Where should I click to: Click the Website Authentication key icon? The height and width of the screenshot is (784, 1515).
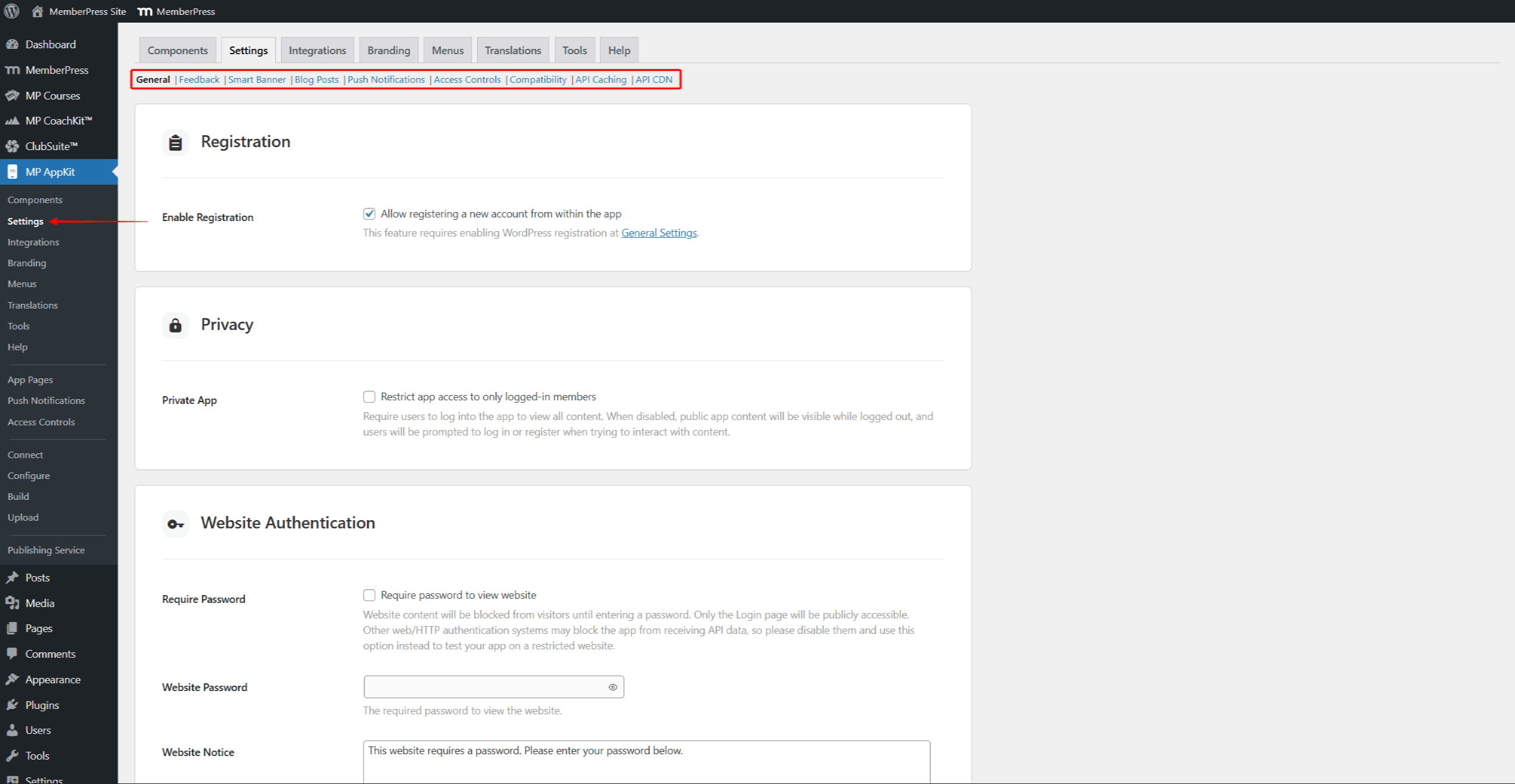click(x=175, y=524)
